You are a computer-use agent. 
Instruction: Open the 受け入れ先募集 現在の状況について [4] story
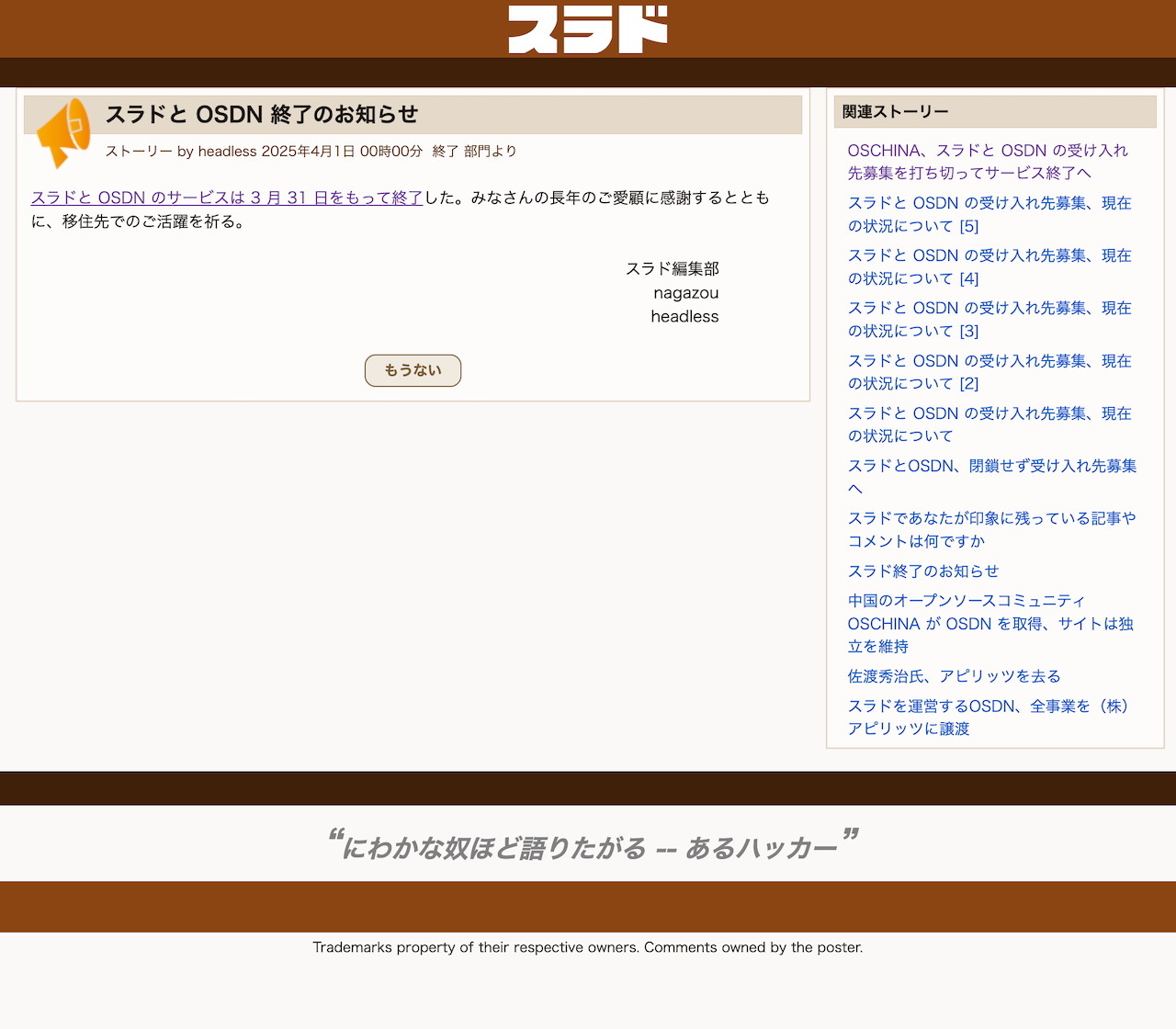click(x=989, y=266)
